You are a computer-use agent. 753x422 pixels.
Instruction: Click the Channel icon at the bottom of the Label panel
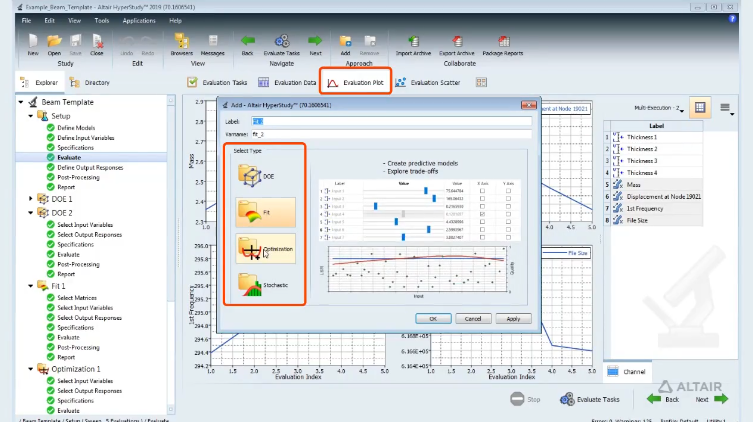click(613, 372)
